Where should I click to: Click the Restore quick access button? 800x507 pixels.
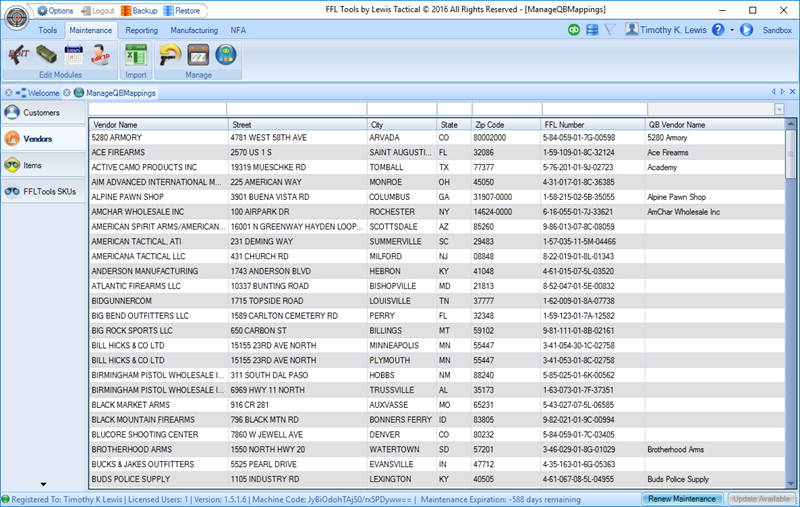coord(182,11)
